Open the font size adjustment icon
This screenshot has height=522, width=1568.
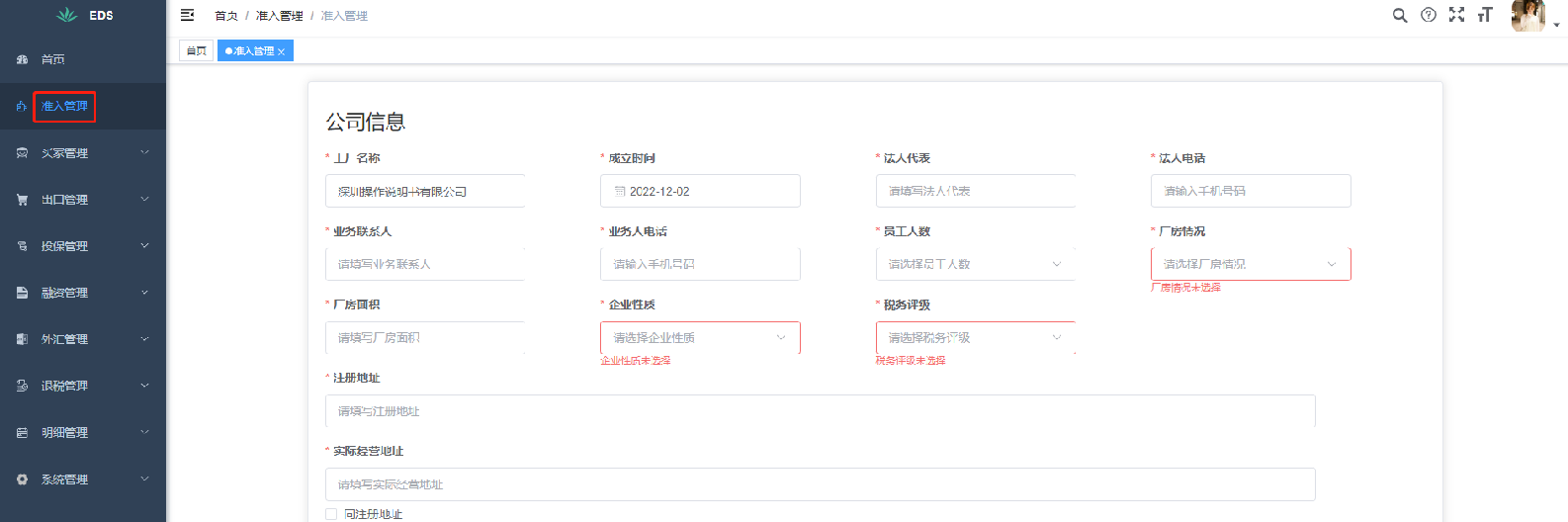click(1485, 15)
